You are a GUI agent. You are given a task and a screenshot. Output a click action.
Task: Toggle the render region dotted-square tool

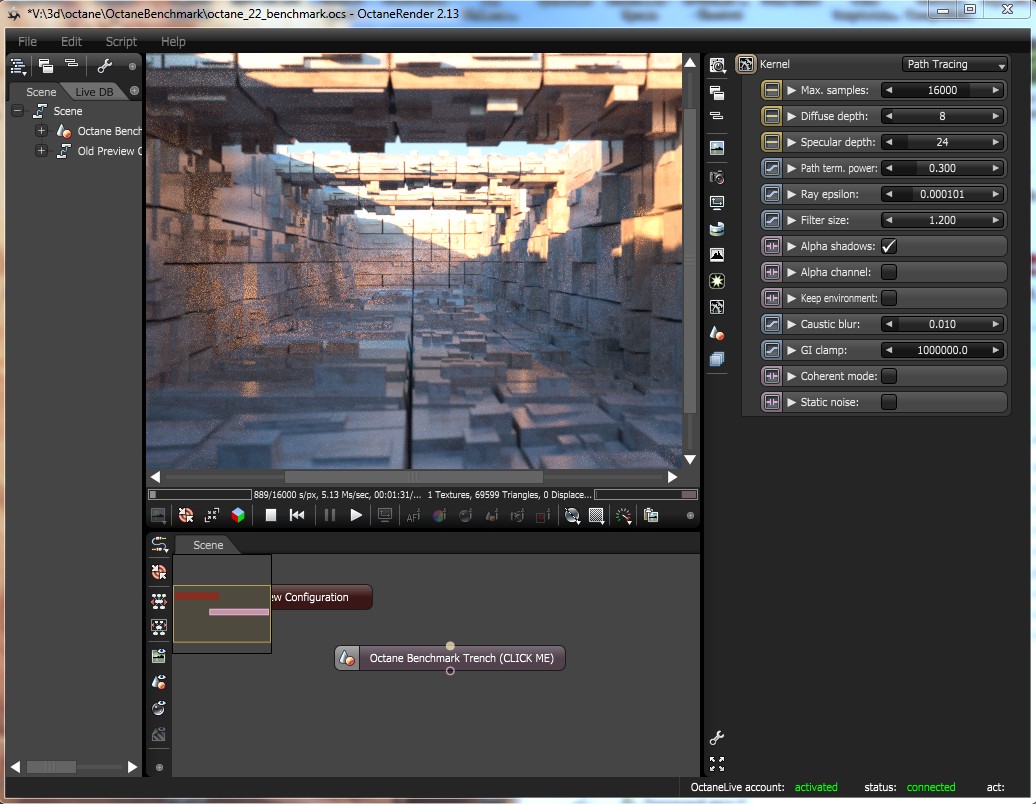(x=597, y=515)
